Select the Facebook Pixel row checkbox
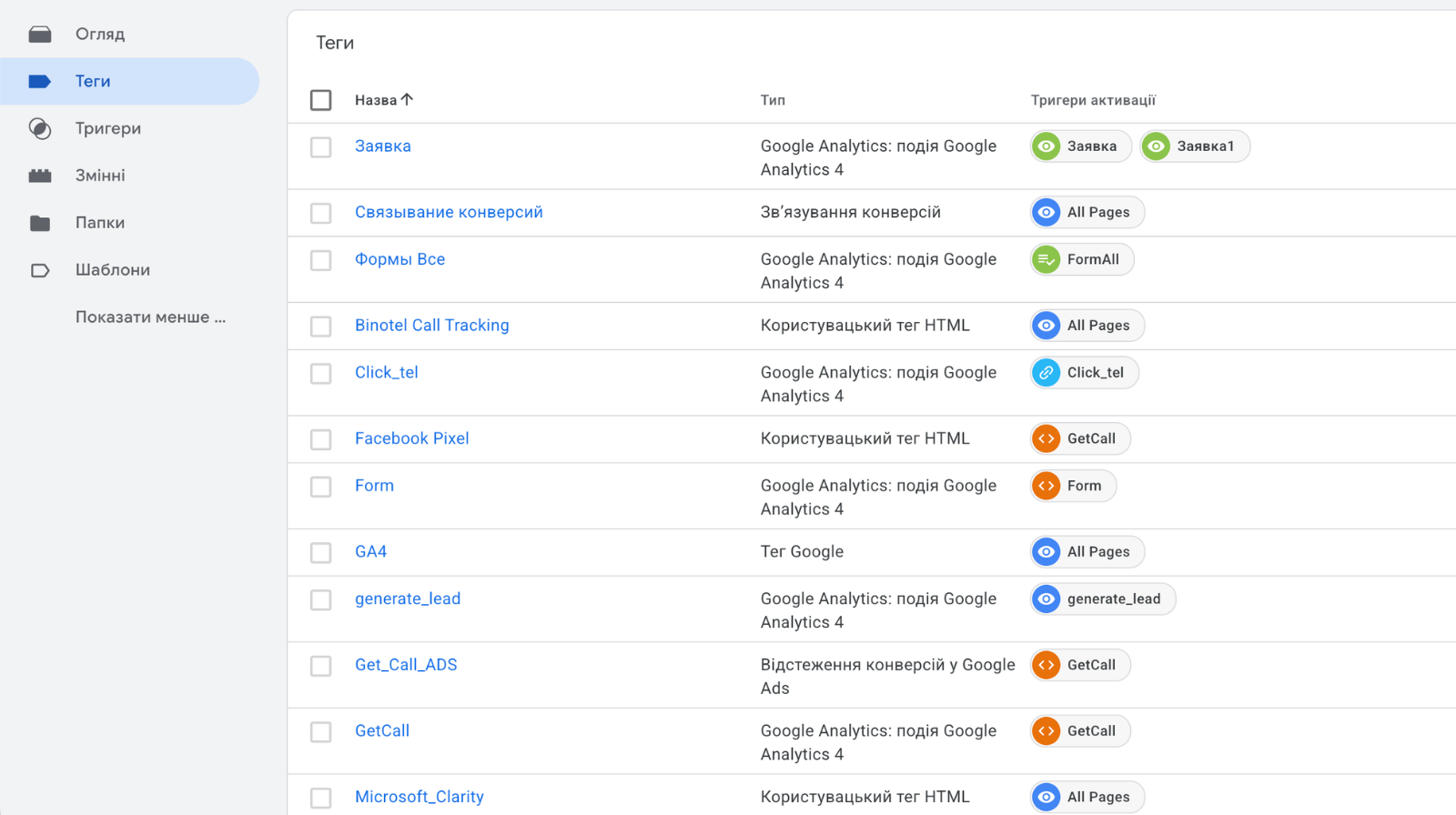This screenshot has height=815, width=1456. (x=321, y=439)
